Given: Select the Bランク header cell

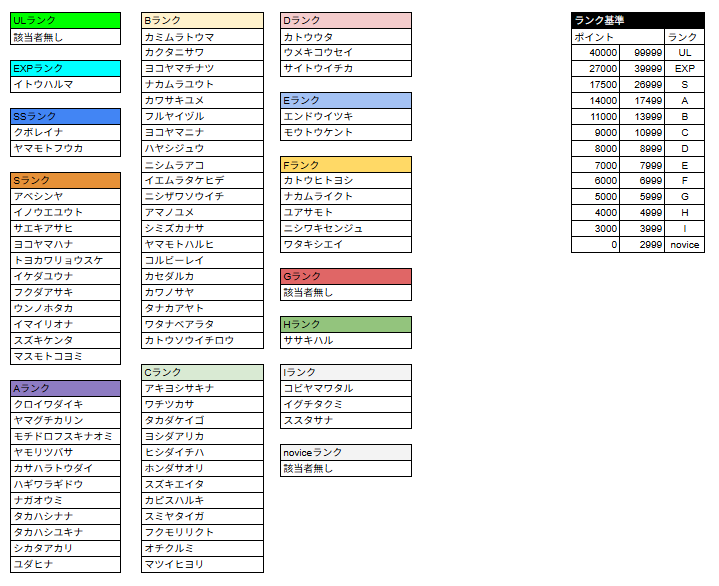Looking at the screenshot, I should tap(203, 20).
